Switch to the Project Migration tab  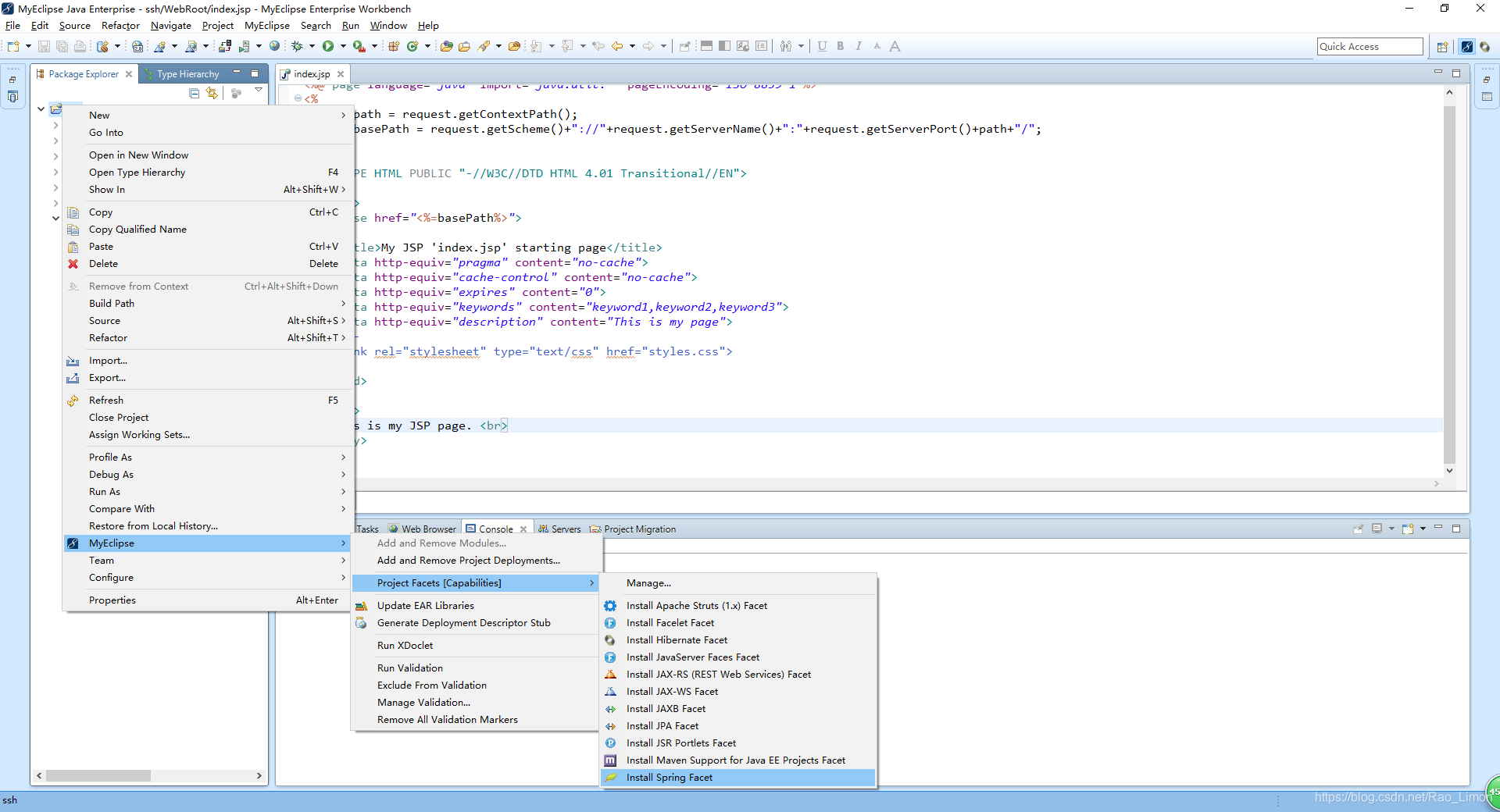[x=633, y=529]
